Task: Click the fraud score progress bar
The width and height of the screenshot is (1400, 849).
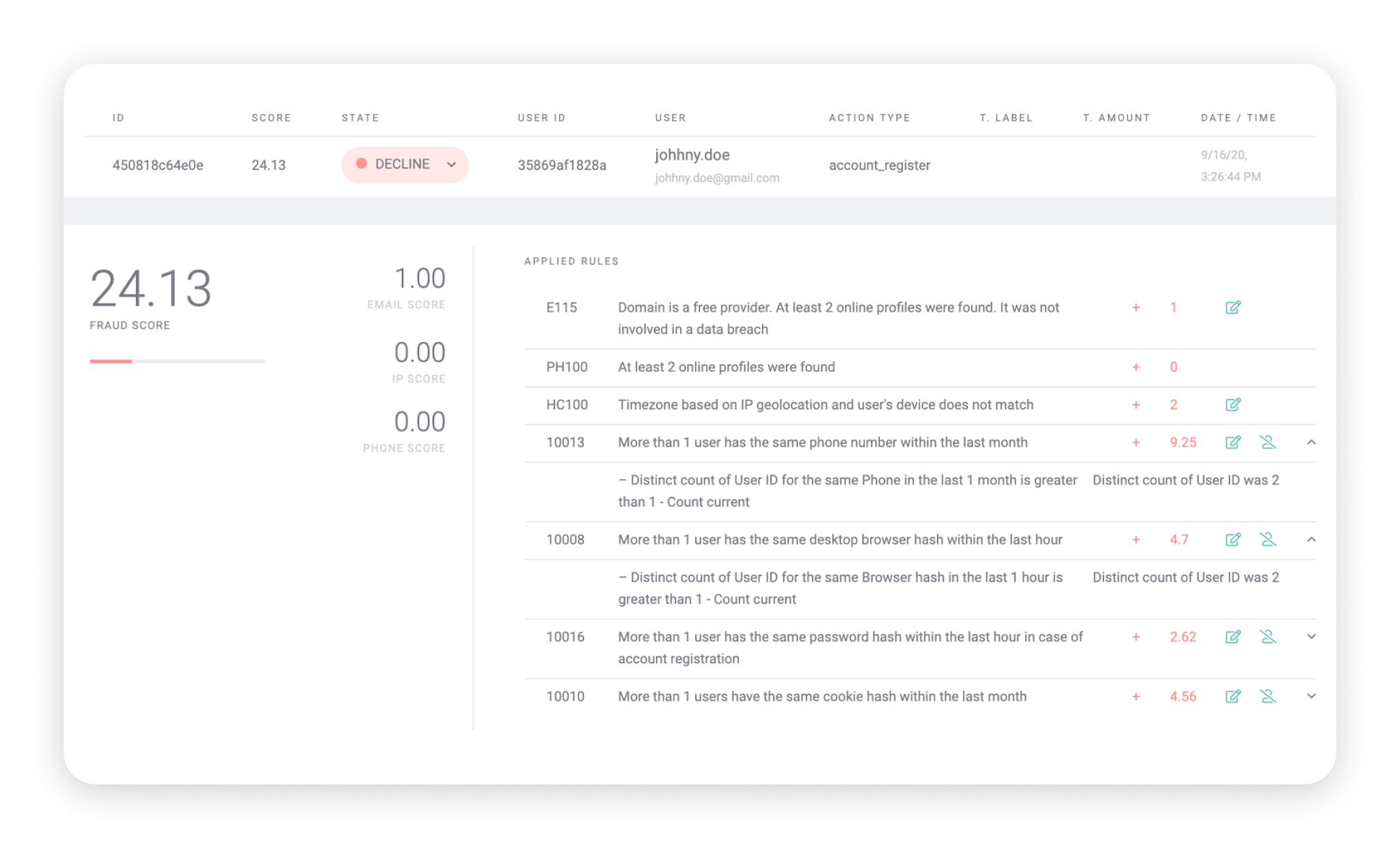Action: (x=176, y=361)
